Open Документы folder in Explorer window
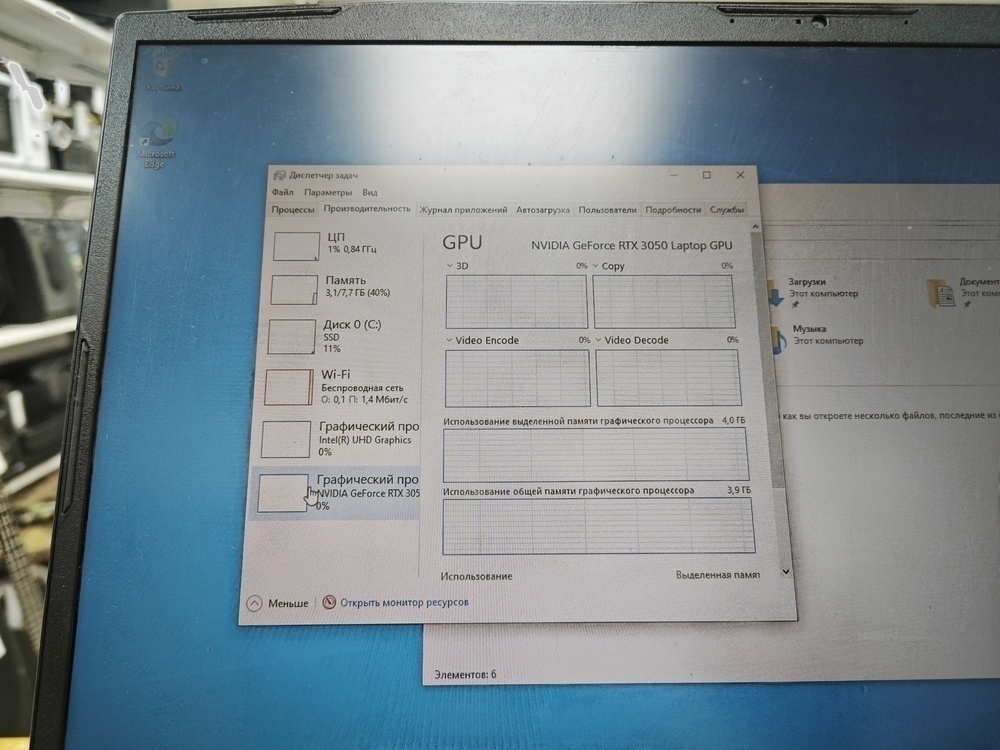Viewport: 1000px width, 750px height. point(964,292)
